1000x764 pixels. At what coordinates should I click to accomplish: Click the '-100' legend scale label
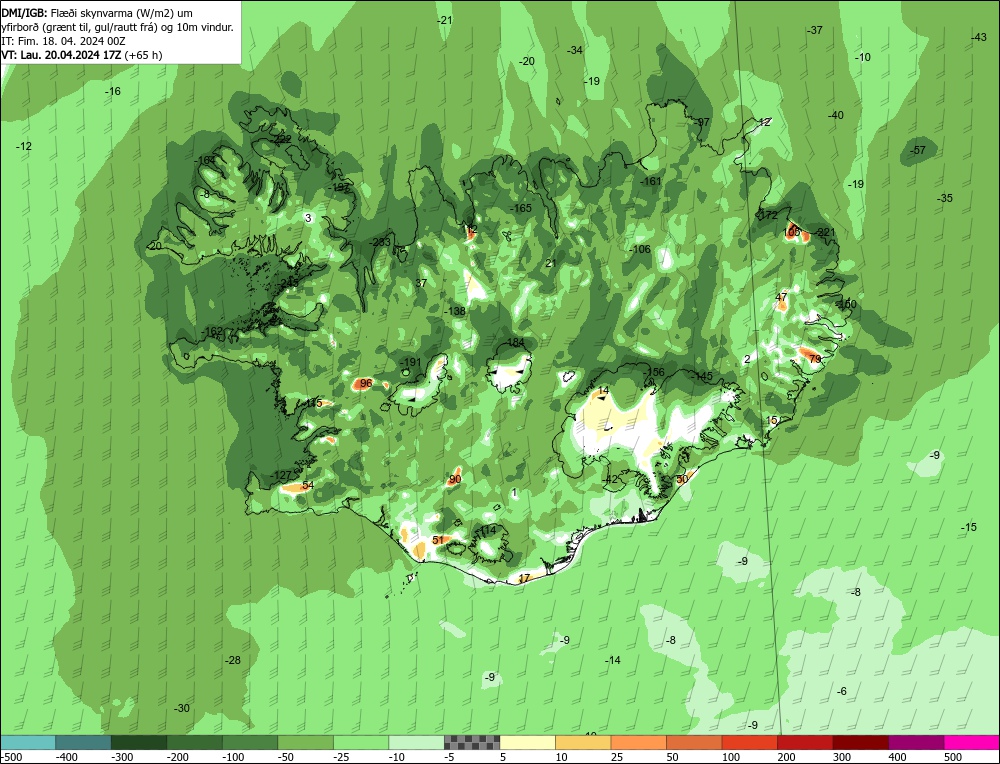click(x=233, y=757)
